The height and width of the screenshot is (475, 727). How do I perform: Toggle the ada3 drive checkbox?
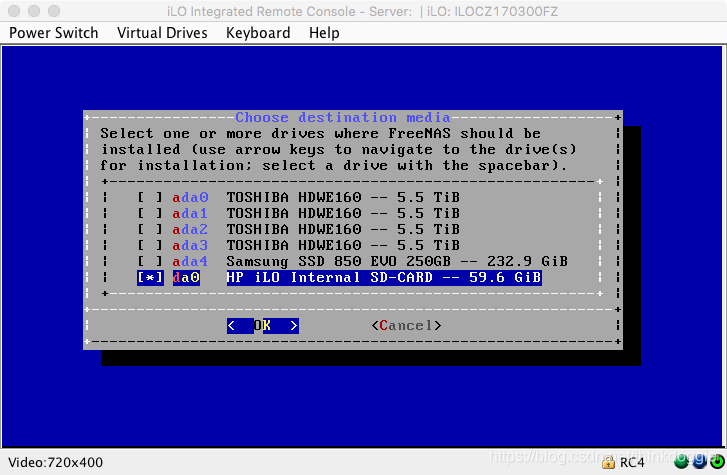point(150,245)
